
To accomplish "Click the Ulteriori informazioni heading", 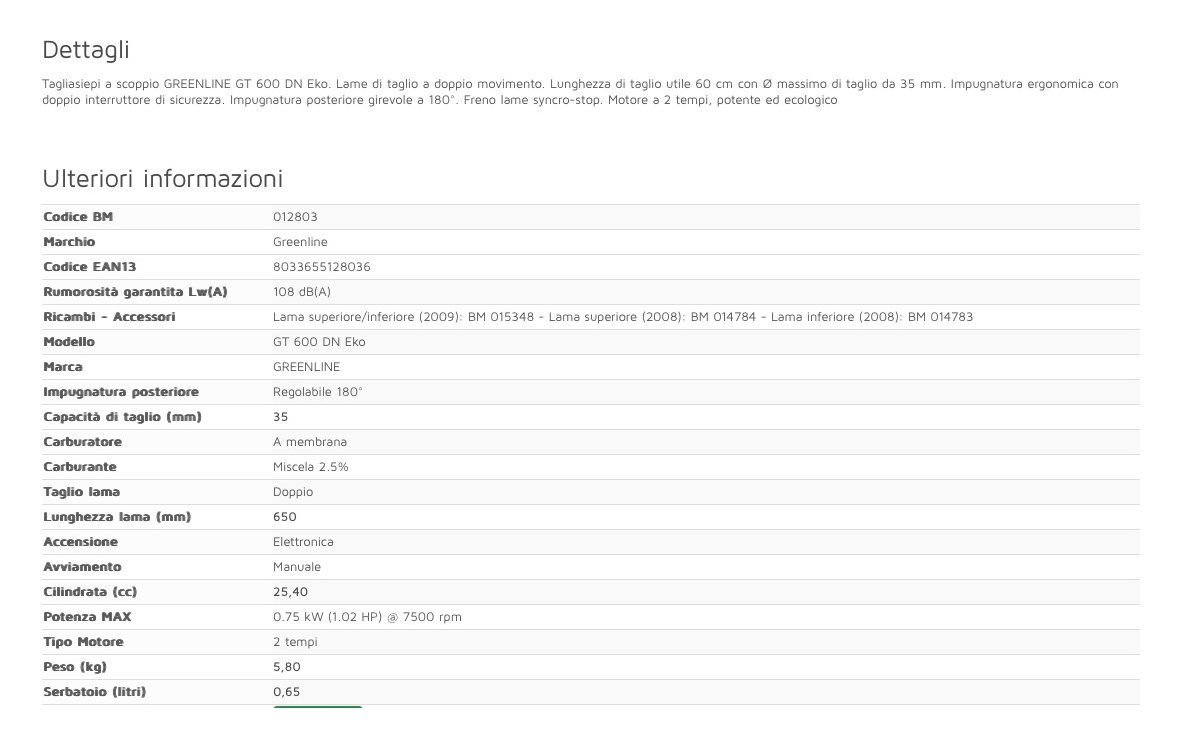I will [x=162, y=179].
